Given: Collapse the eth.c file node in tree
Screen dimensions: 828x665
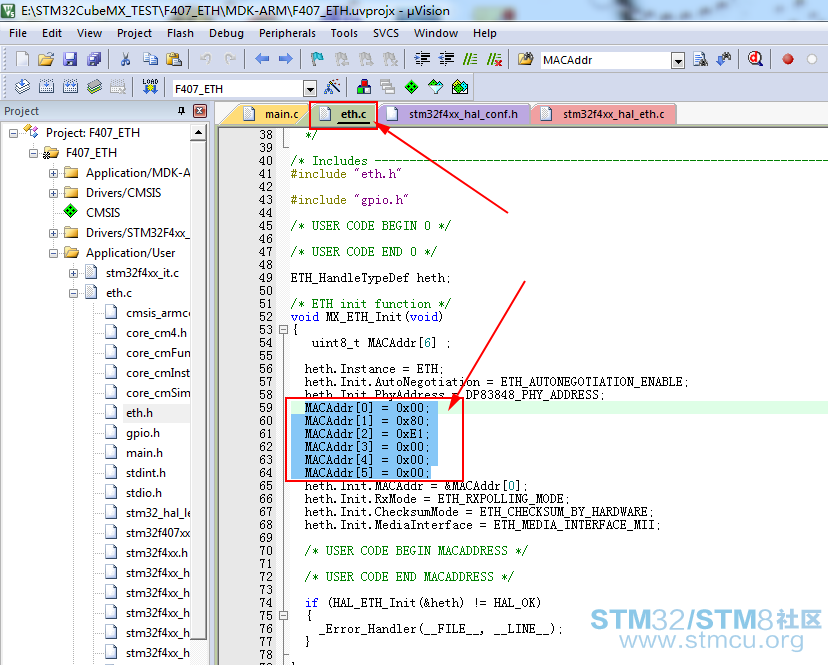Looking at the screenshot, I should (x=73, y=293).
